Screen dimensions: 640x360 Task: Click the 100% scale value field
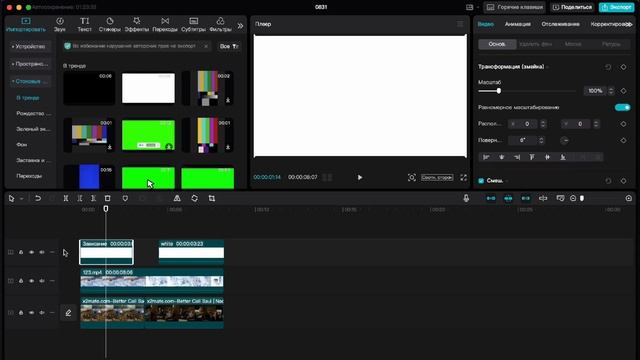[x=595, y=91]
